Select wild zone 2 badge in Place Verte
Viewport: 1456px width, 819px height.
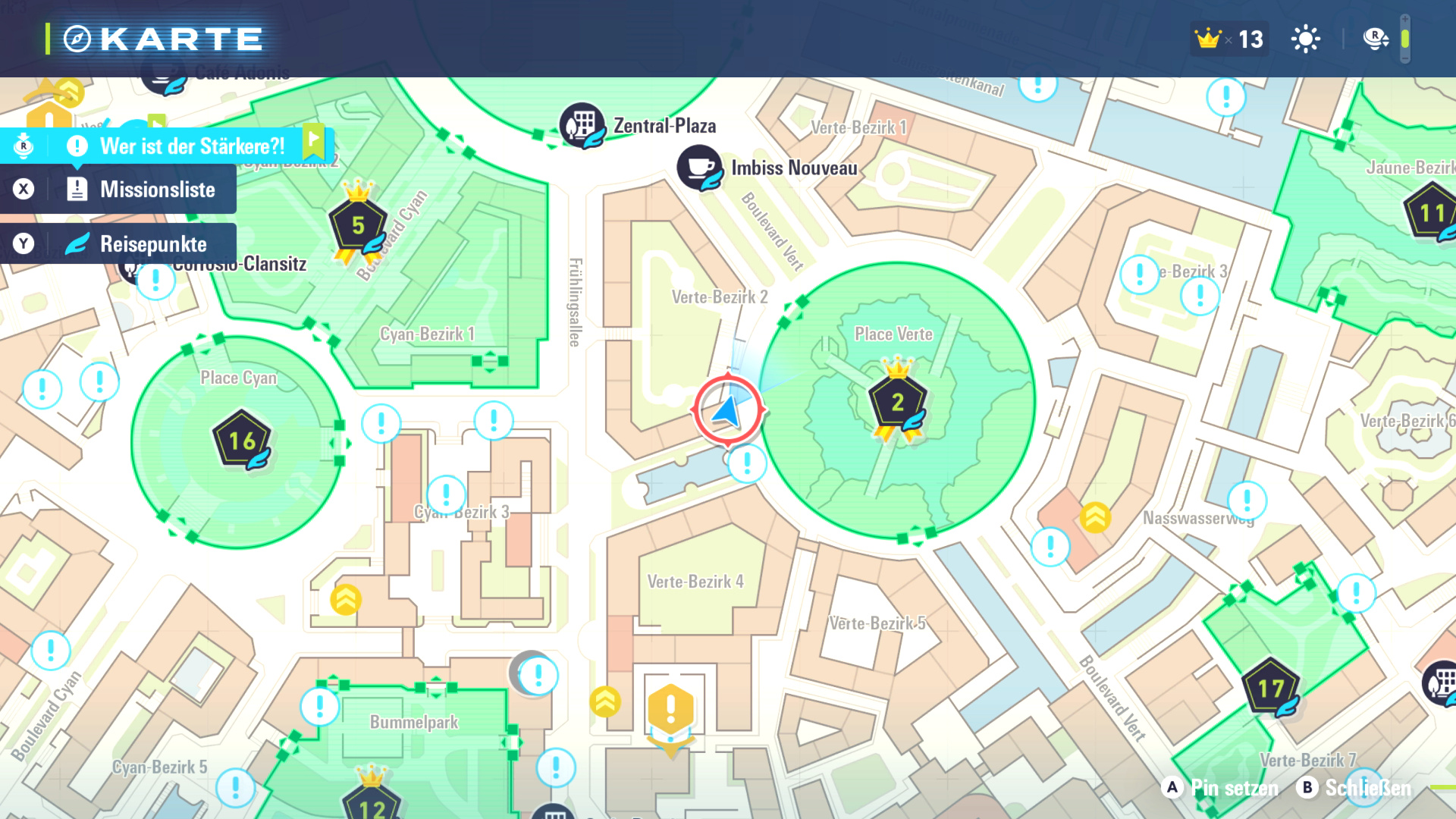point(897,401)
